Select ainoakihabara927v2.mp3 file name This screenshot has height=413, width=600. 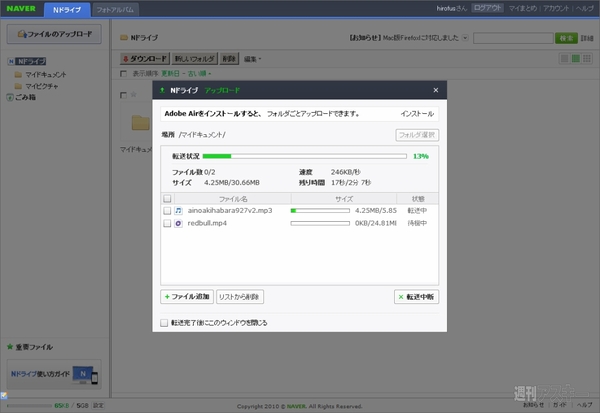pos(230,211)
